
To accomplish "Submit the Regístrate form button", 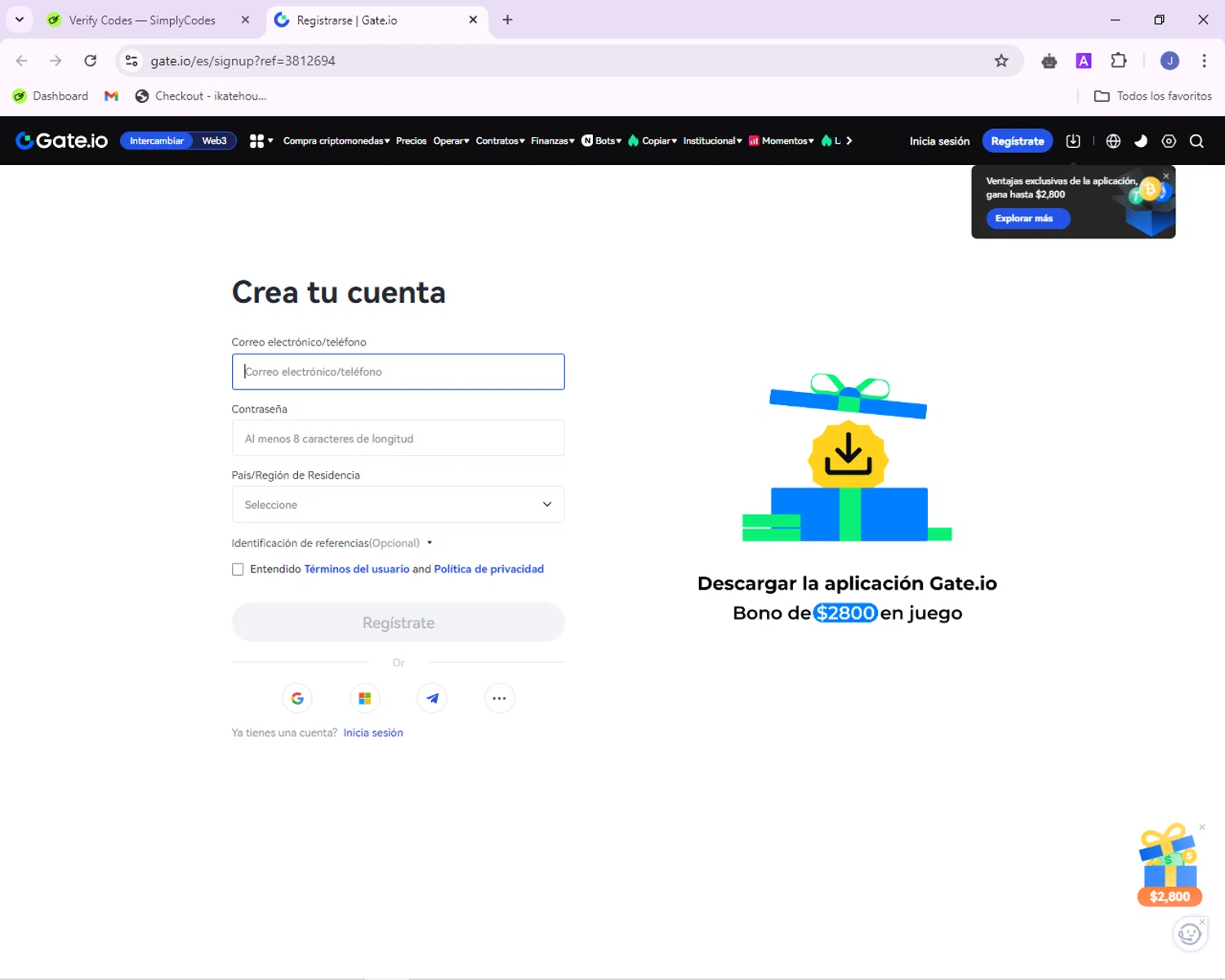I will tap(399, 622).
